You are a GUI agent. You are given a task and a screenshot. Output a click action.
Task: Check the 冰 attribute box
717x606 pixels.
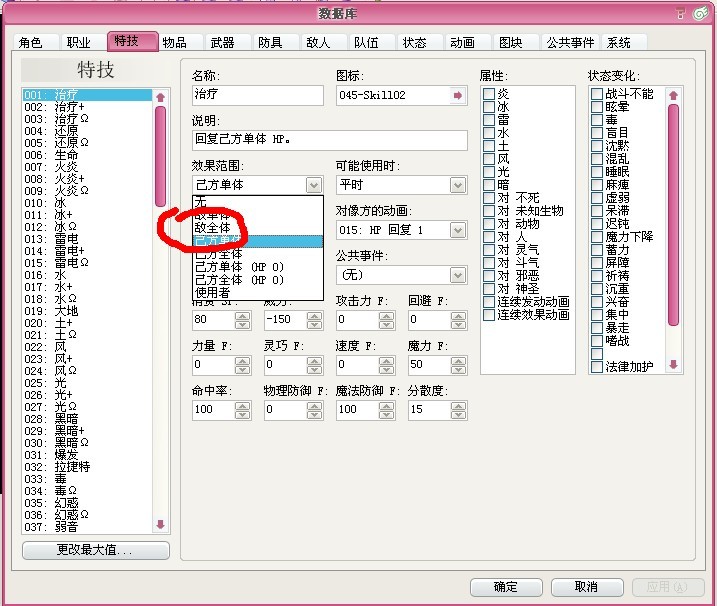(x=489, y=107)
